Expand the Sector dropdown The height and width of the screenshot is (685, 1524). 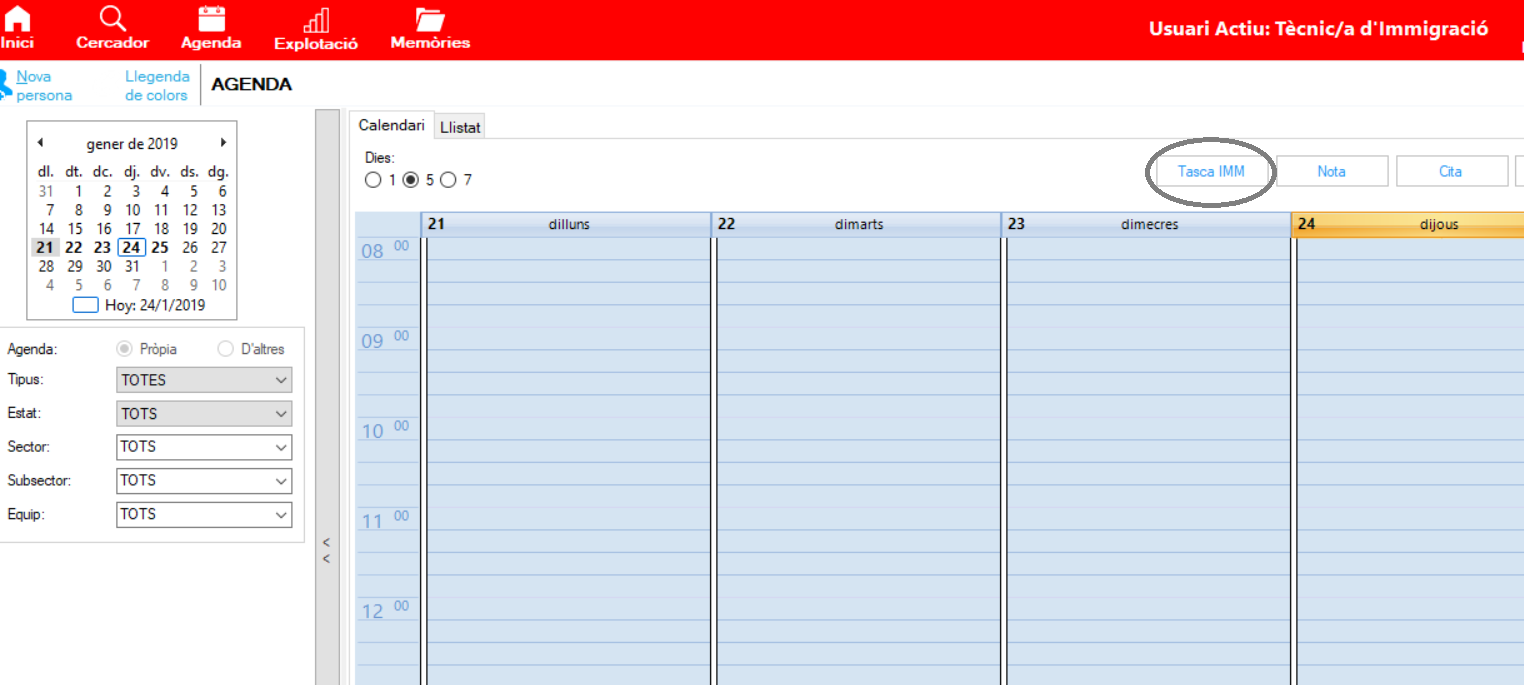click(281, 447)
